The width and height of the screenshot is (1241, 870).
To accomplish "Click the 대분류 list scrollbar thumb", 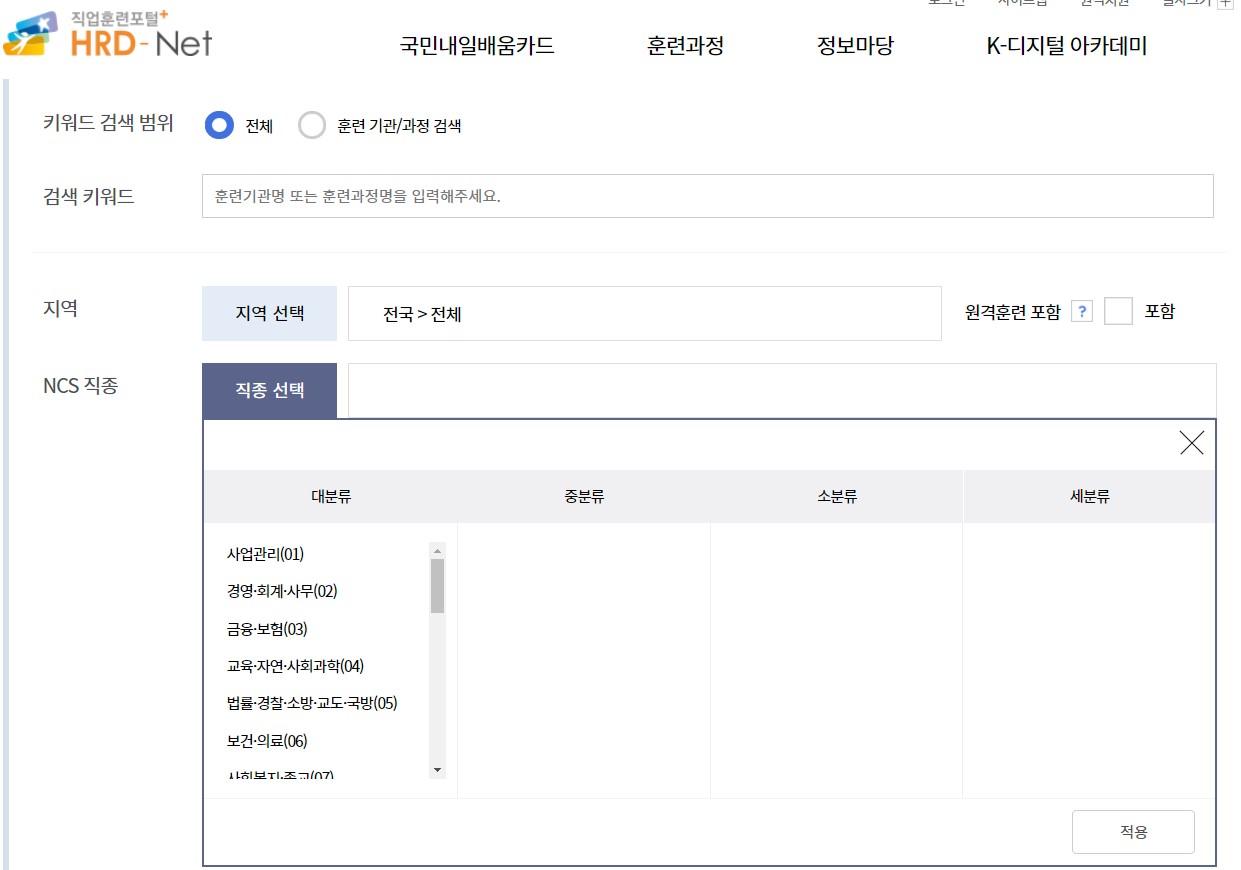I will point(437,586).
